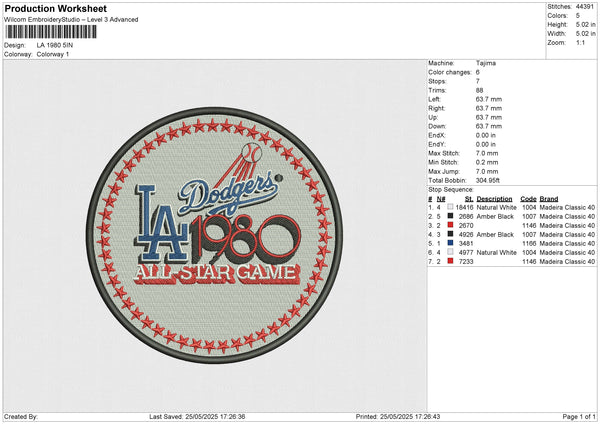Click the Production Worksheet title
Viewport: 600px width, 424px height.
[x=55, y=9]
